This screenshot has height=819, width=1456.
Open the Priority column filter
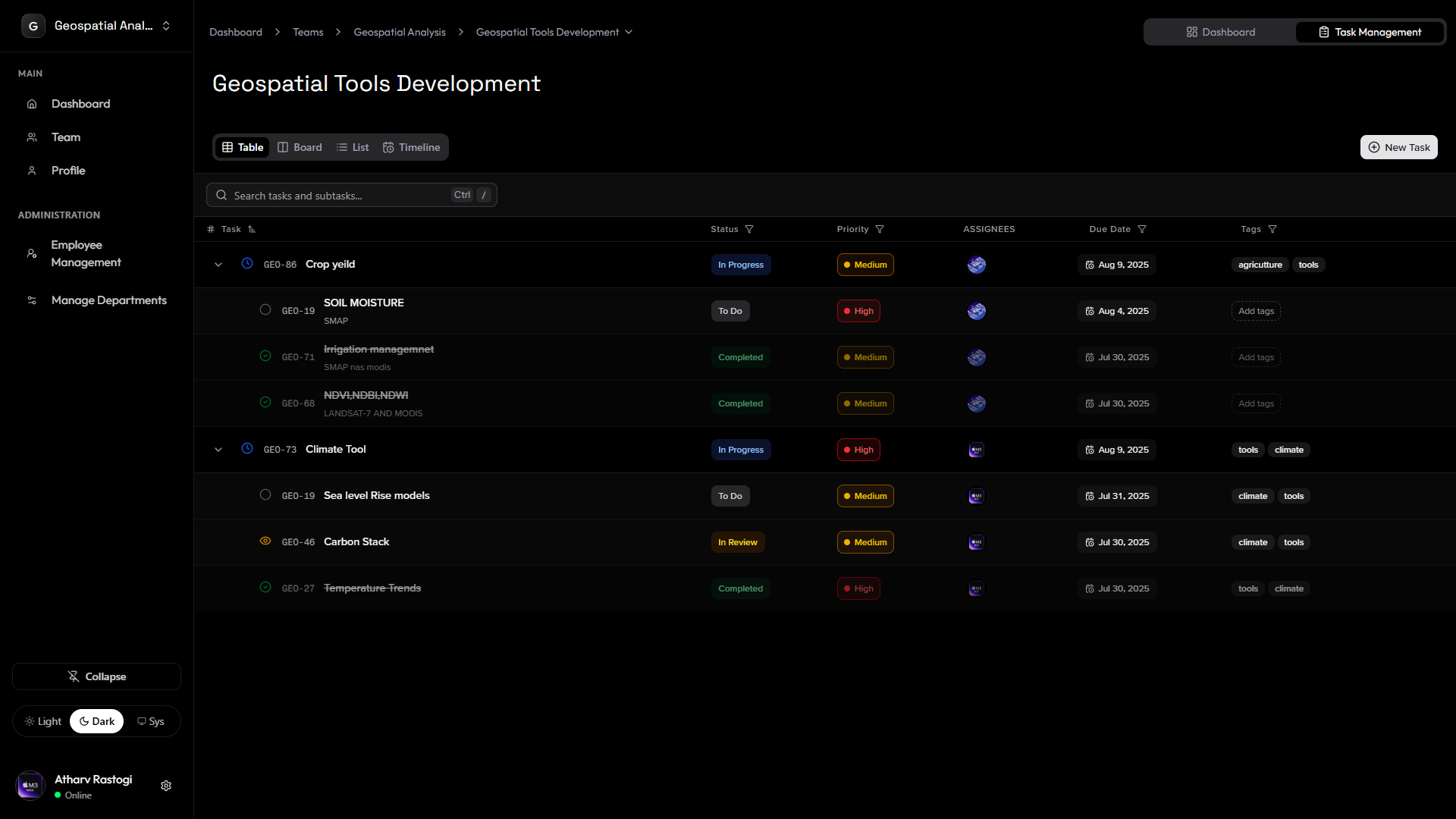click(x=879, y=228)
